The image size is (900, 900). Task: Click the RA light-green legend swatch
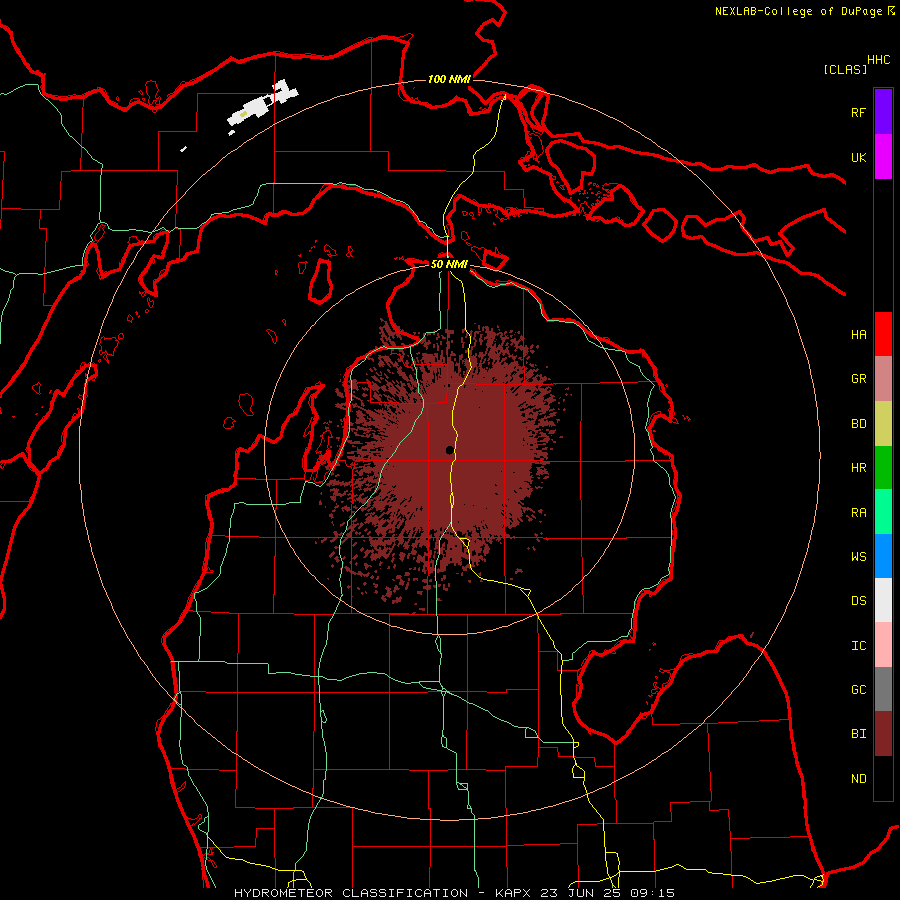883,512
